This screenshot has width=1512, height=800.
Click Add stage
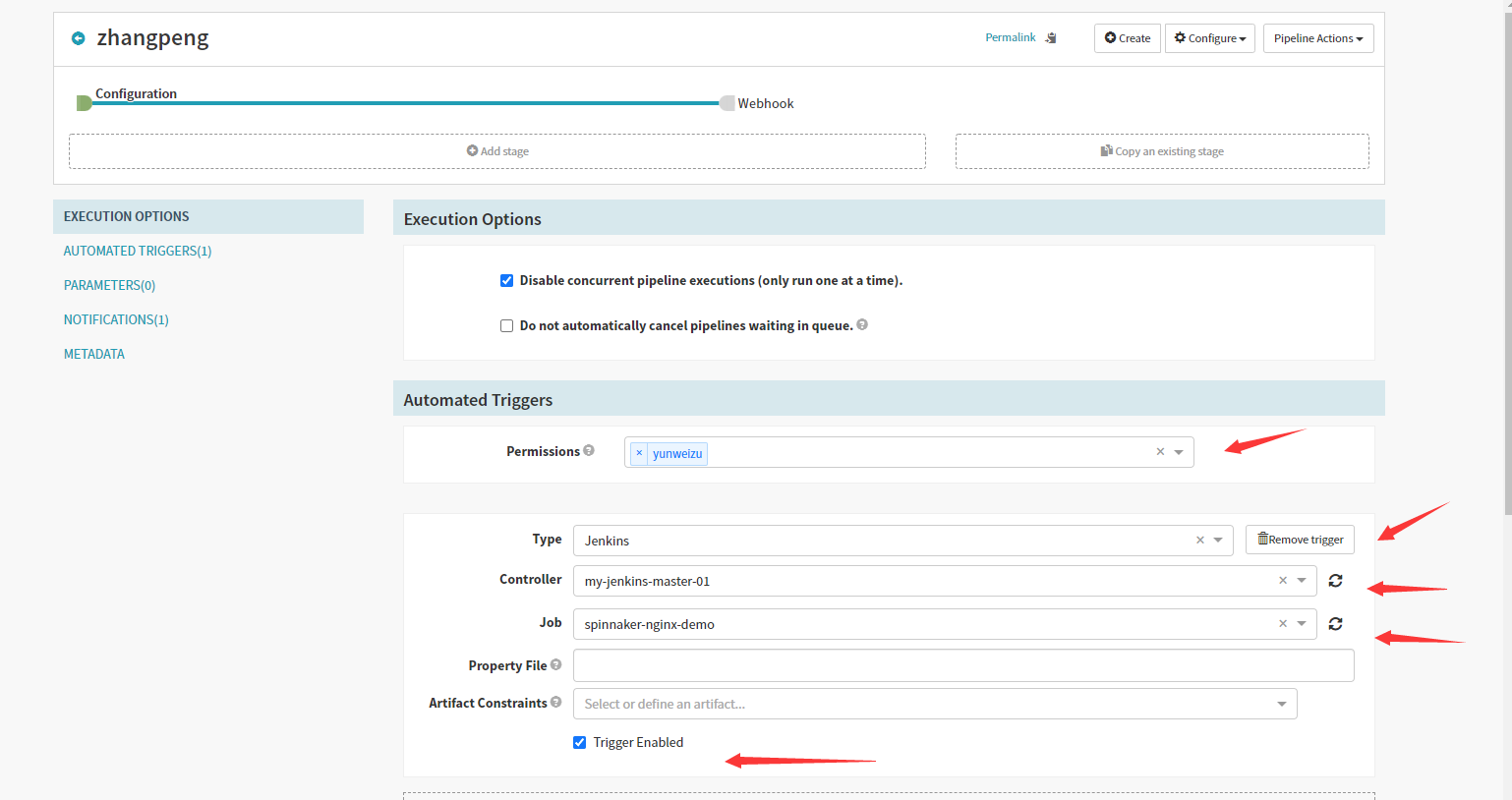tap(497, 151)
